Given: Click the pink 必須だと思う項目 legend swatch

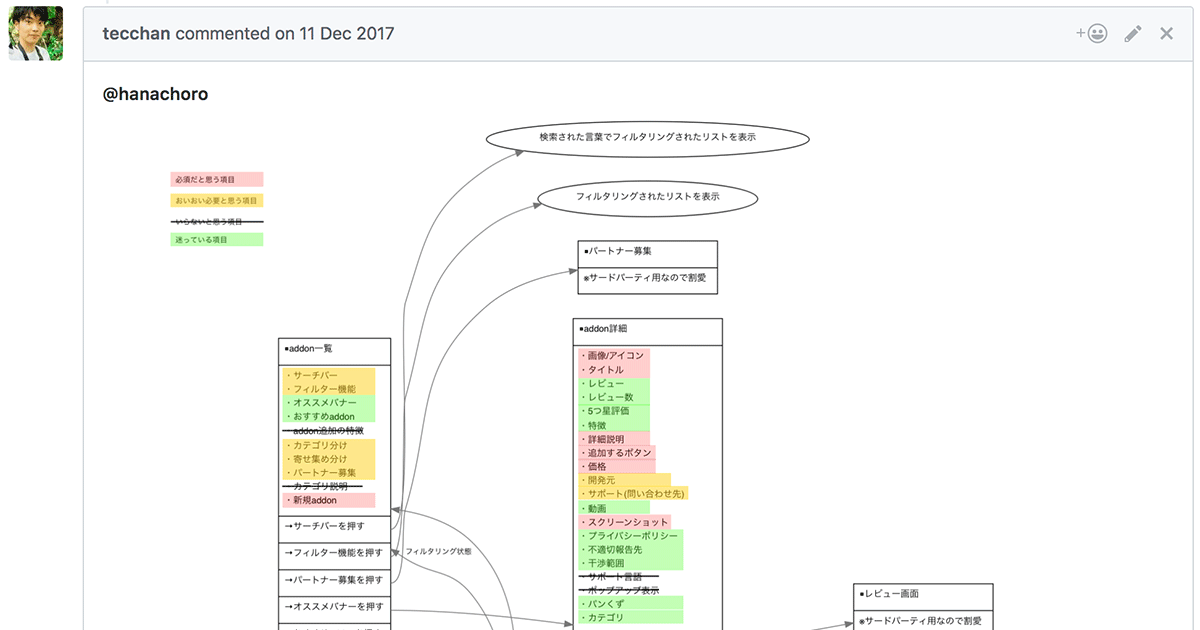Looking at the screenshot, I should [216, 180].
